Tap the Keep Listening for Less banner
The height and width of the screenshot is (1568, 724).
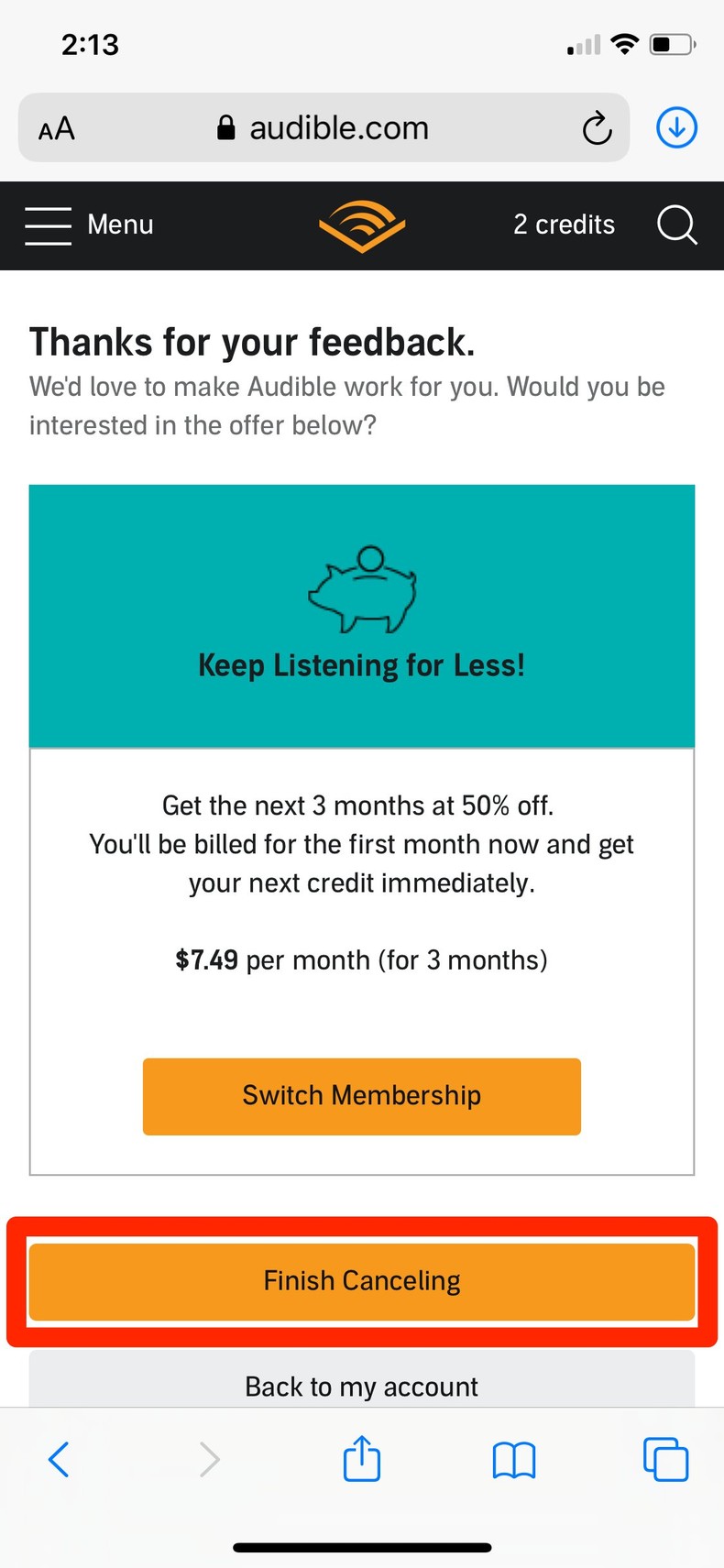coord(362,665)
